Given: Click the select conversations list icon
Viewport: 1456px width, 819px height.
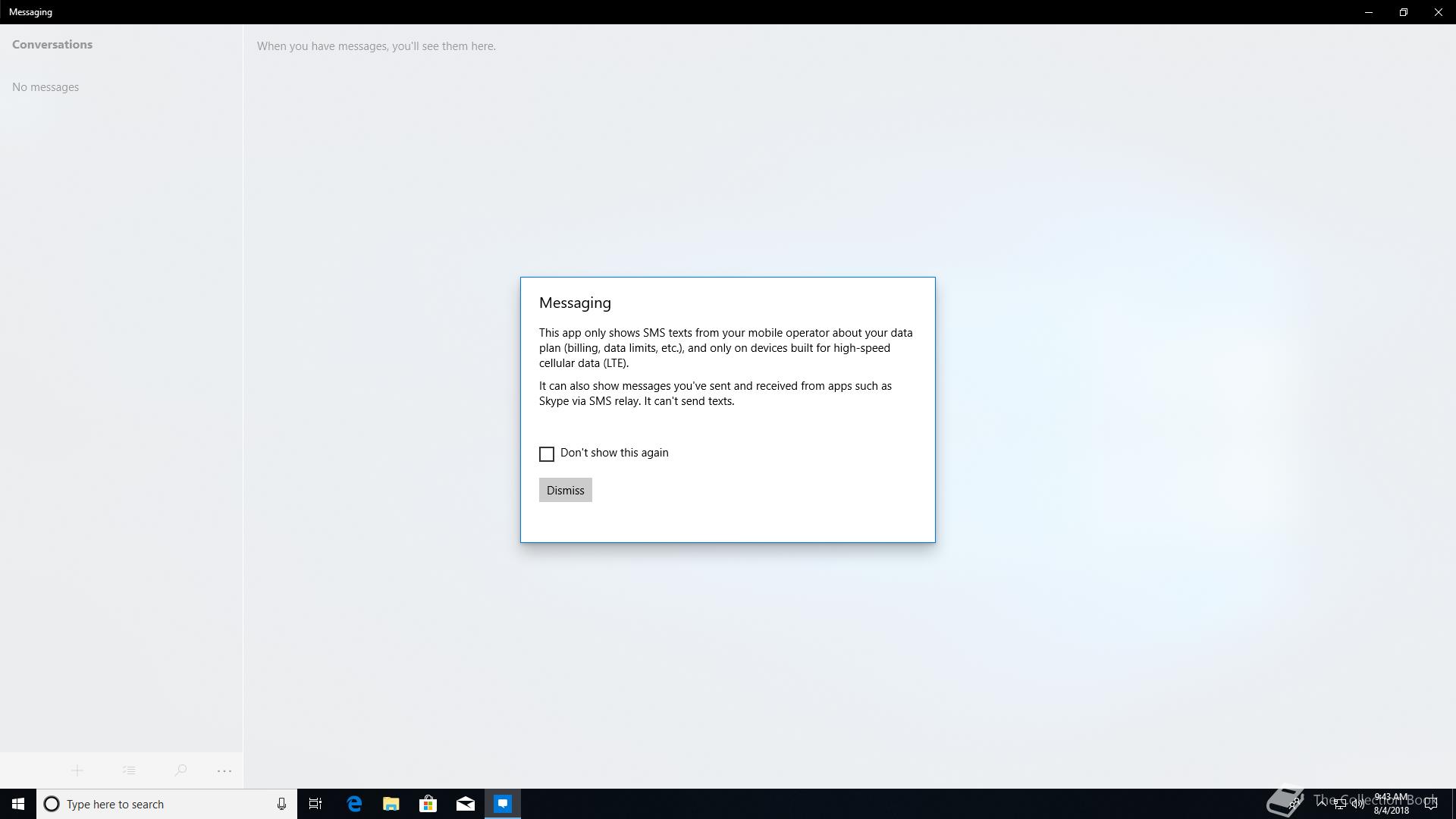Looking at the screenshot, I should 129,770.
